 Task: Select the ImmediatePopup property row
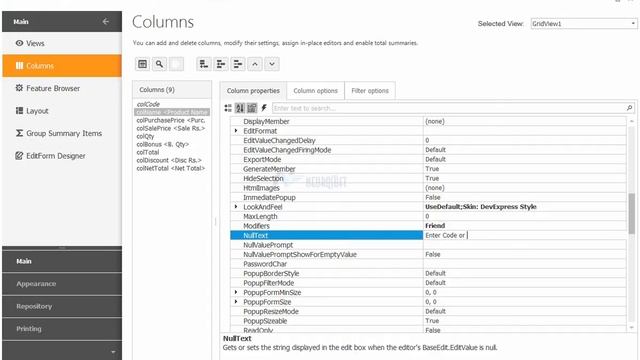tap(428, 198)
